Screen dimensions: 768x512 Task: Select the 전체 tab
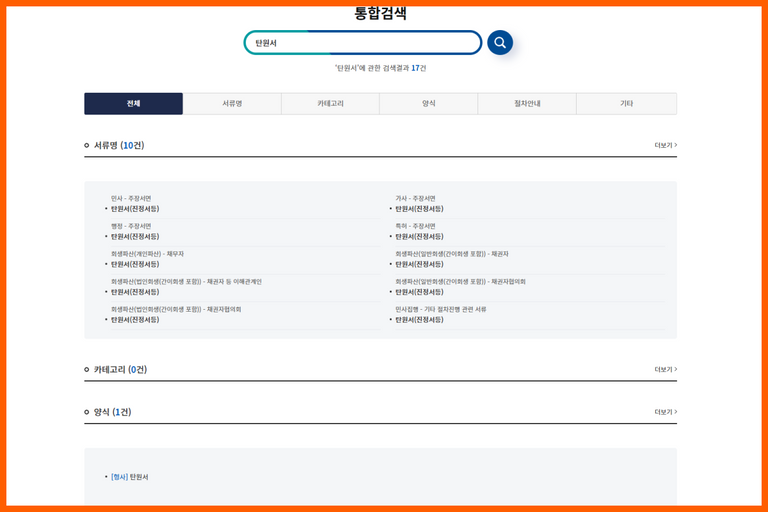pyautogui.click(x=133, y=104)
